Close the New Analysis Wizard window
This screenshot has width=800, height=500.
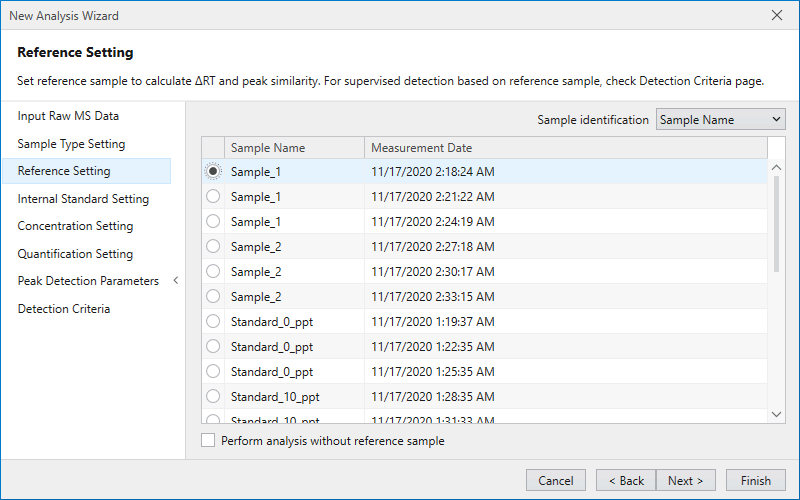pyautogui.click(x=777, y=15)
